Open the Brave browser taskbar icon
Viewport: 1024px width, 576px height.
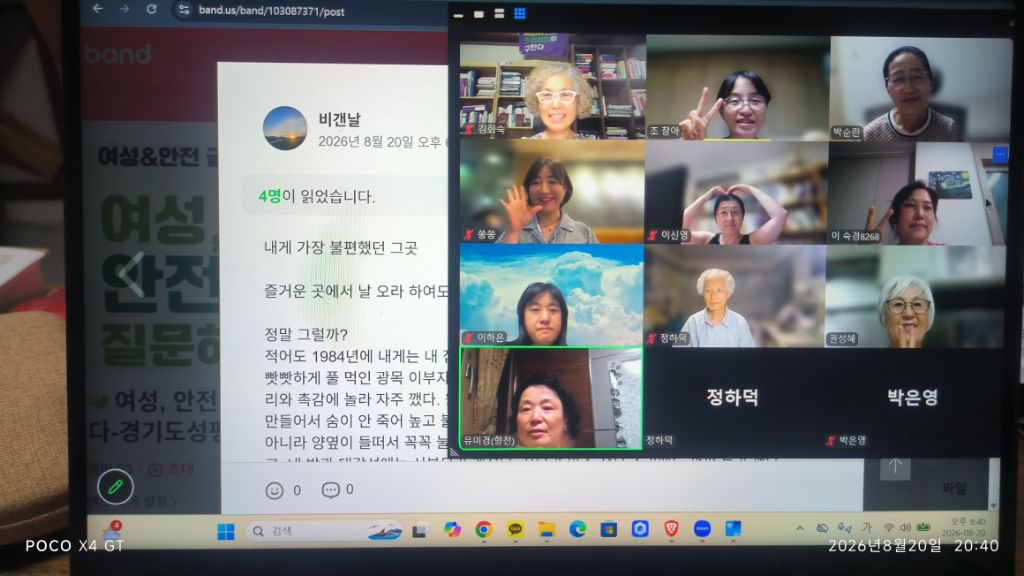point(671,529)
